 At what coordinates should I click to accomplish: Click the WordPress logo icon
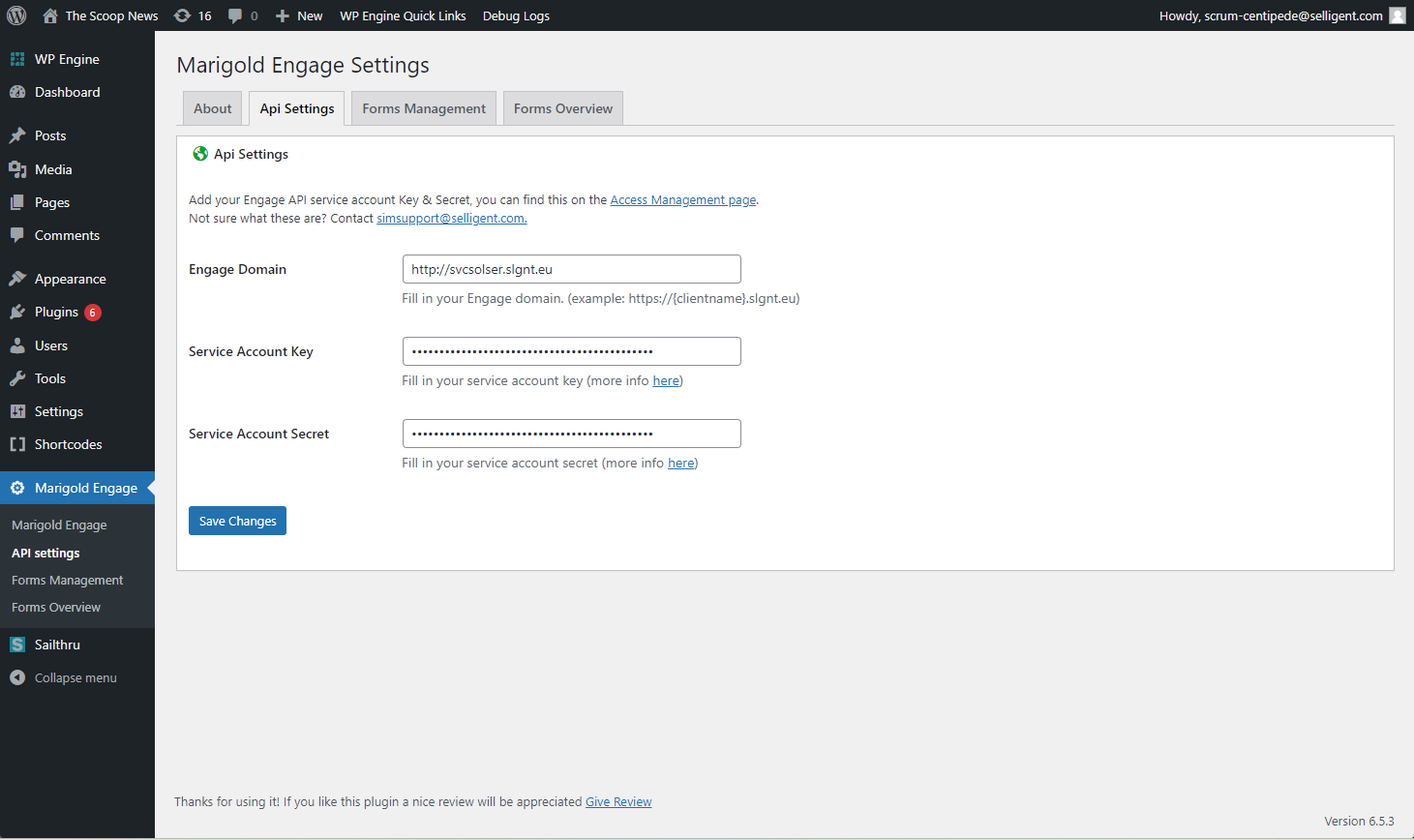pos(16,15)
